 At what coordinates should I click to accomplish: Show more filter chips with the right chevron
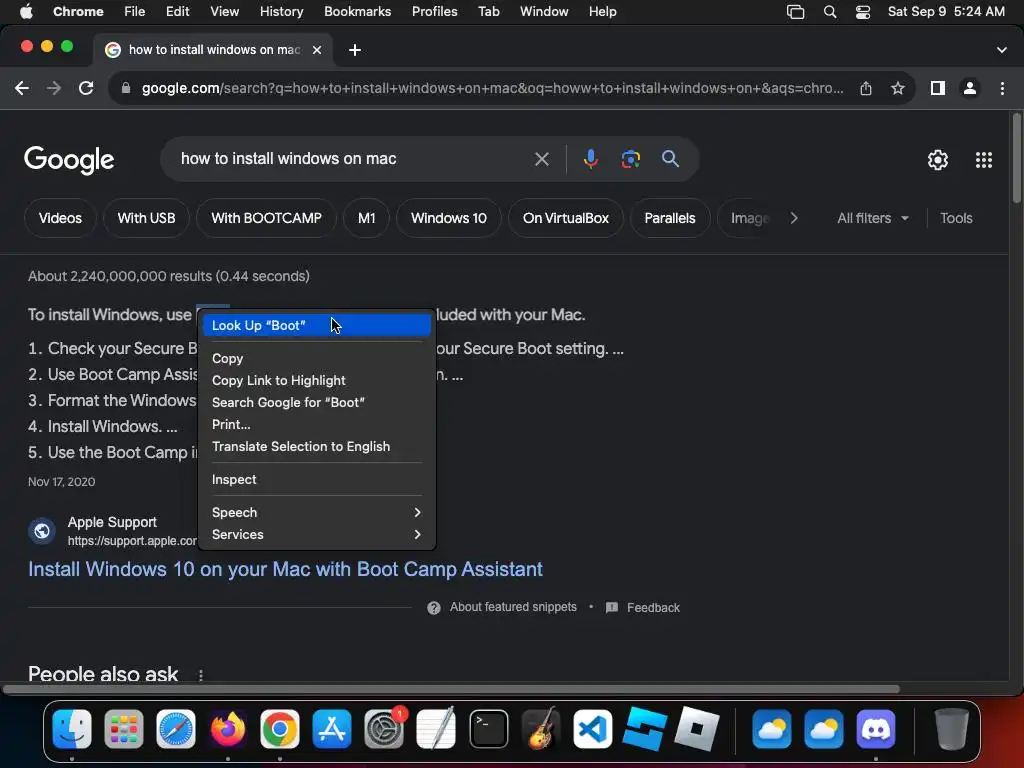coord(793,218)
